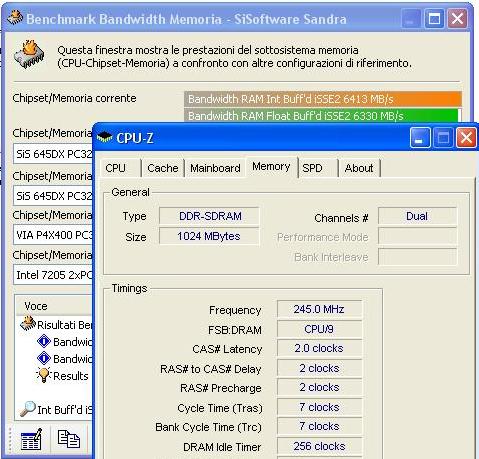Switch to the Cache tab
Viewport: 479px width, 459px height.
coord(163,168)
